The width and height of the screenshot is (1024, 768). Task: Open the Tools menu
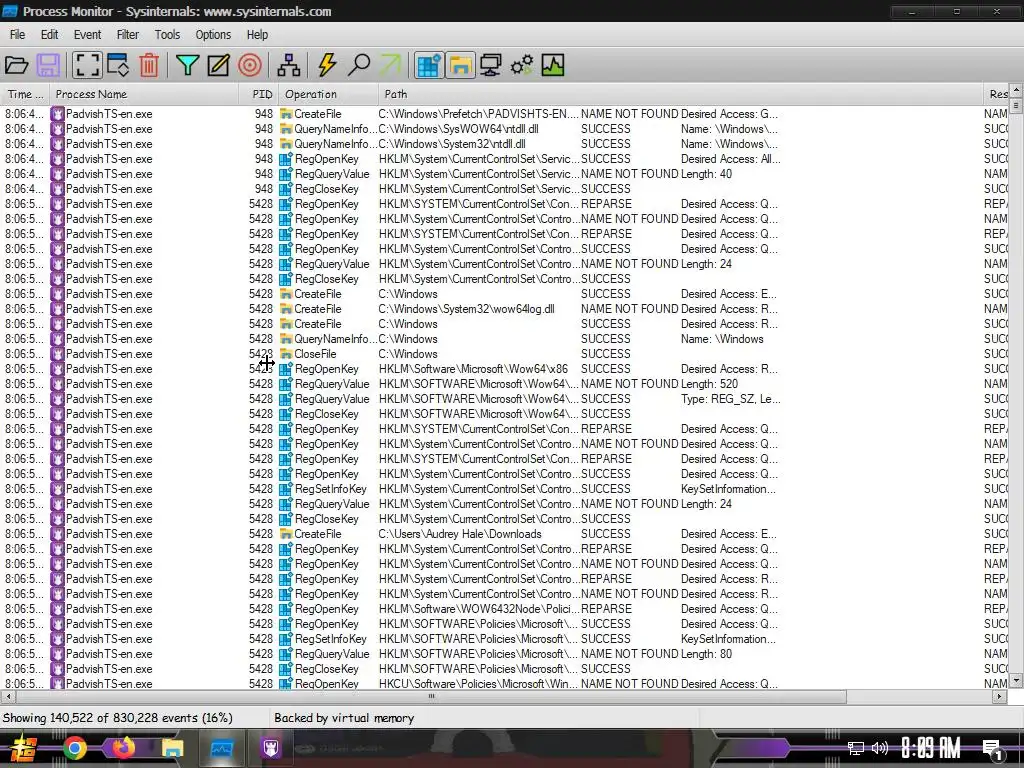click(x=167, y=35)
